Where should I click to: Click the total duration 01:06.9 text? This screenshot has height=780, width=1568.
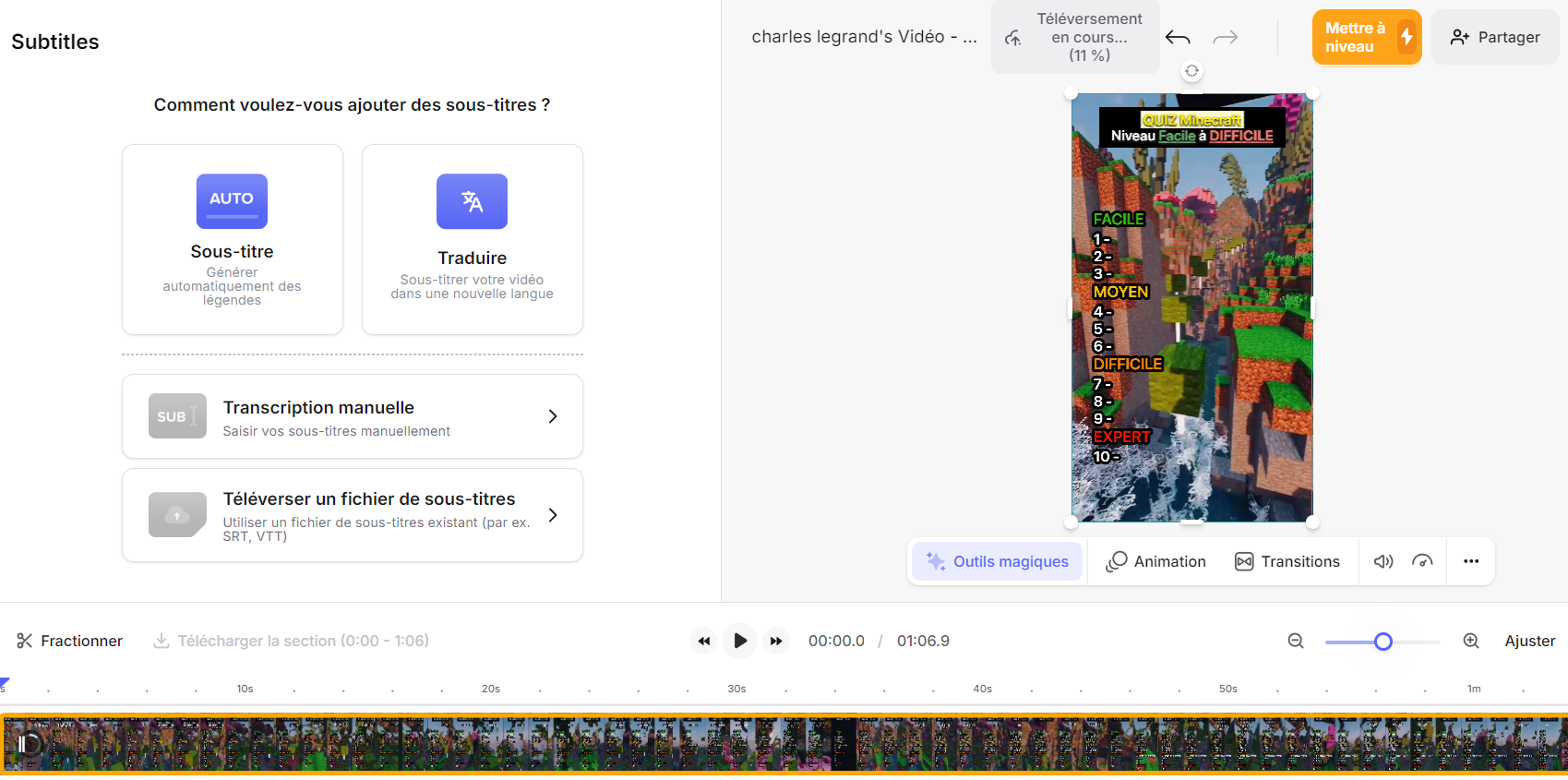point(923,641)
